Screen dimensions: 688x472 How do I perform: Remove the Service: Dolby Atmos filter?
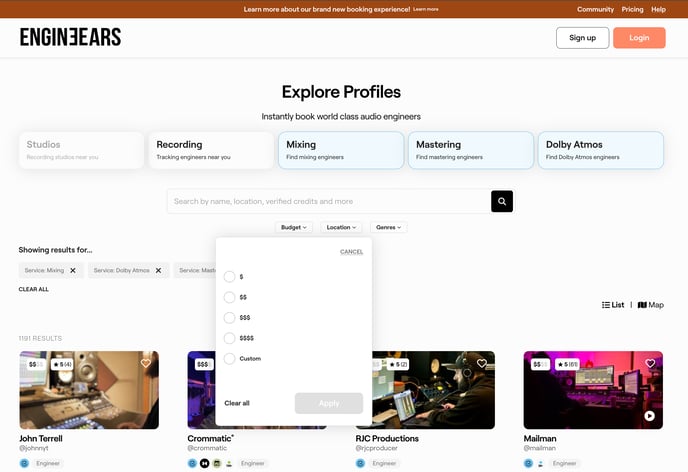[158, 270]
